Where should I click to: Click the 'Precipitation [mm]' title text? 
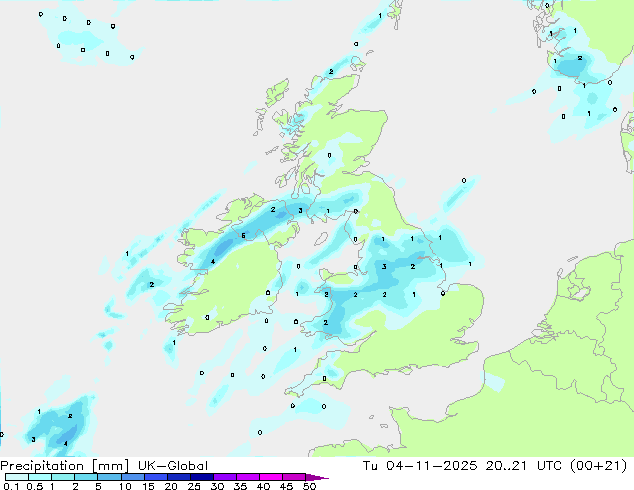click(x=65, y=466)
